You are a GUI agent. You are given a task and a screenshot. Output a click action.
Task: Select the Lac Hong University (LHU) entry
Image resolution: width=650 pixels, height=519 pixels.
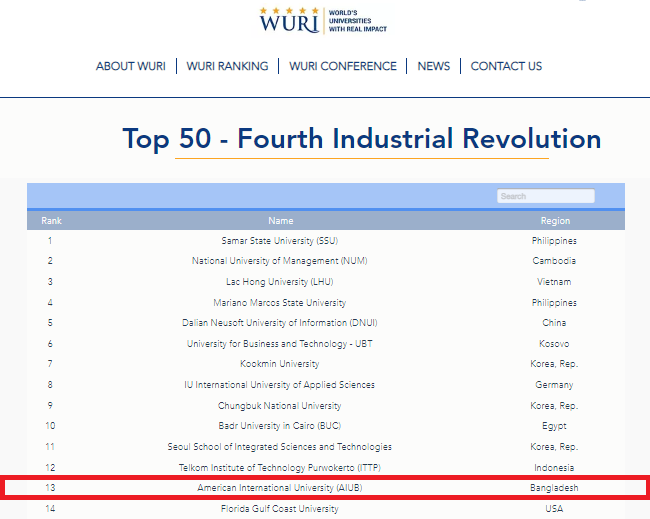(x=281, y=282)
